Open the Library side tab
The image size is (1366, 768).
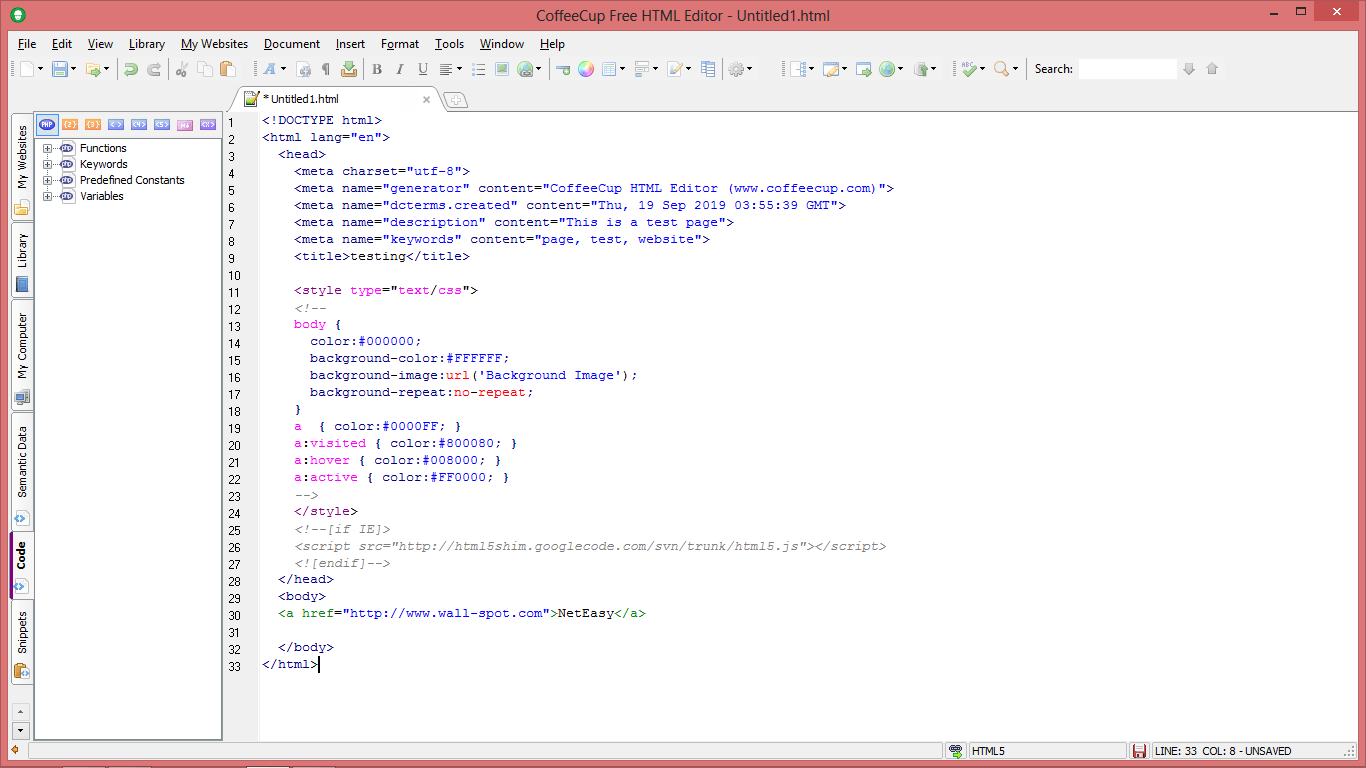click(22, 260)
